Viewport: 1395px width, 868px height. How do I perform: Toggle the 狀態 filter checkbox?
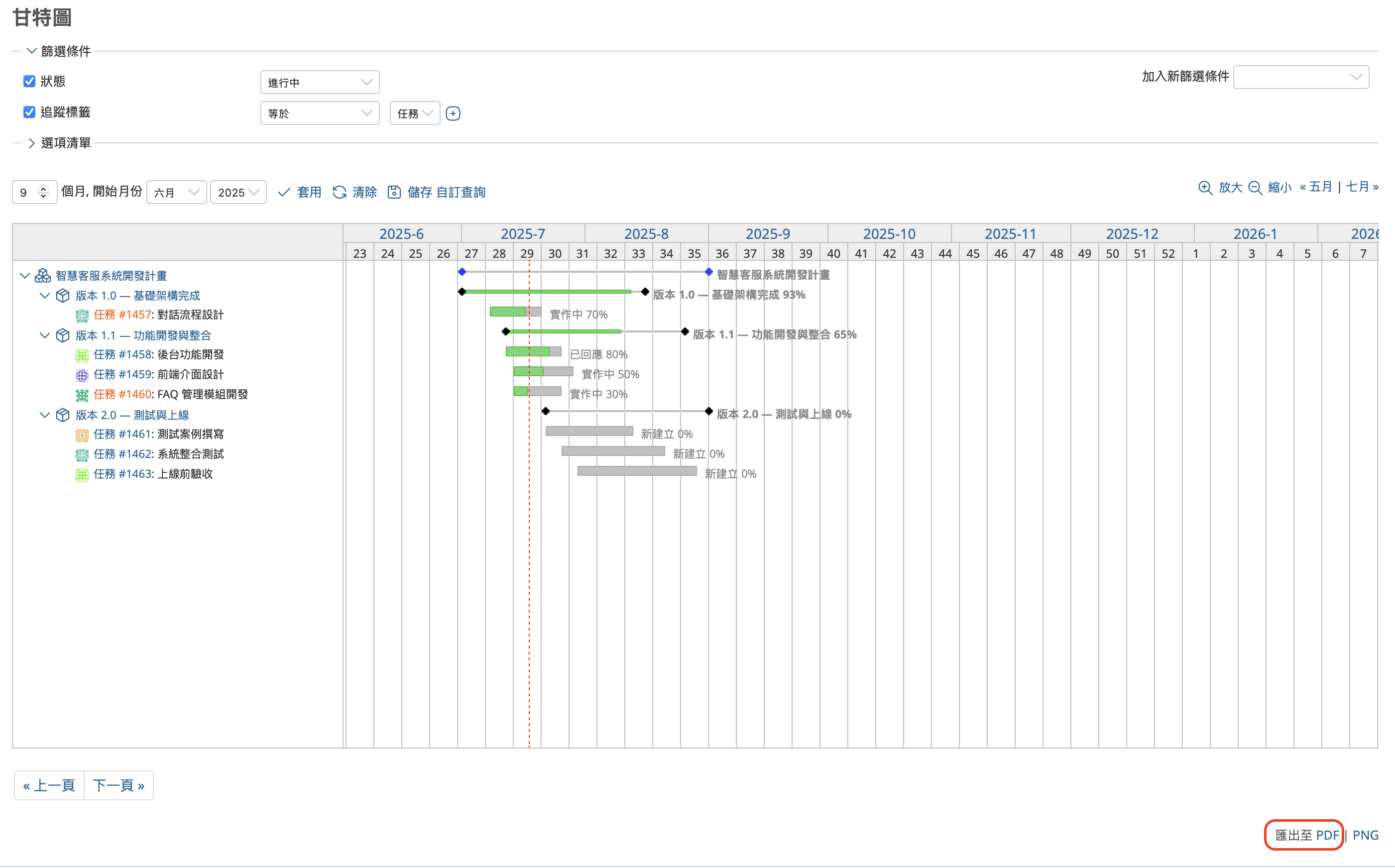pos(29,81)
